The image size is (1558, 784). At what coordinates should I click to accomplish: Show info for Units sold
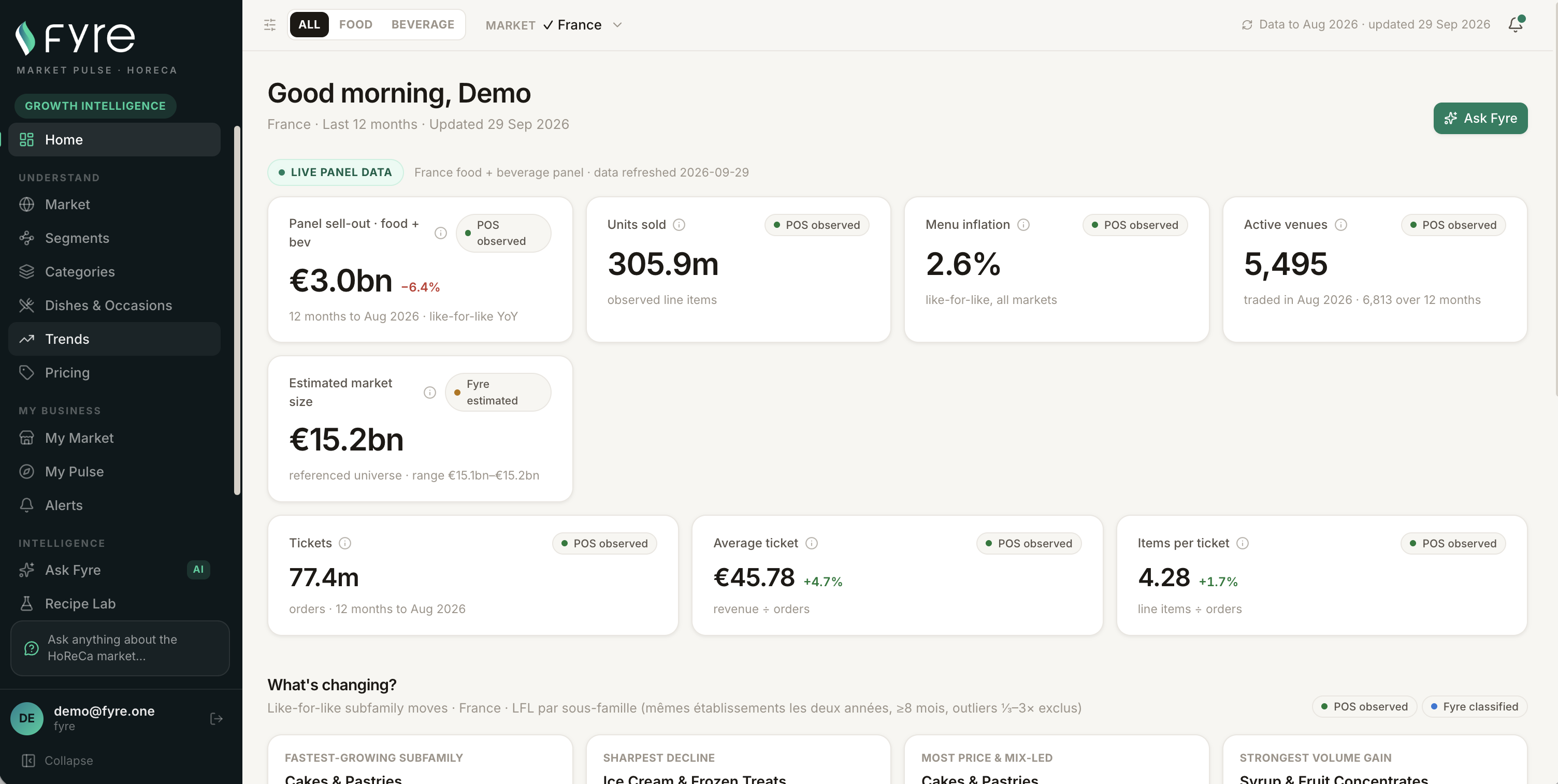[x=679, y=225]
